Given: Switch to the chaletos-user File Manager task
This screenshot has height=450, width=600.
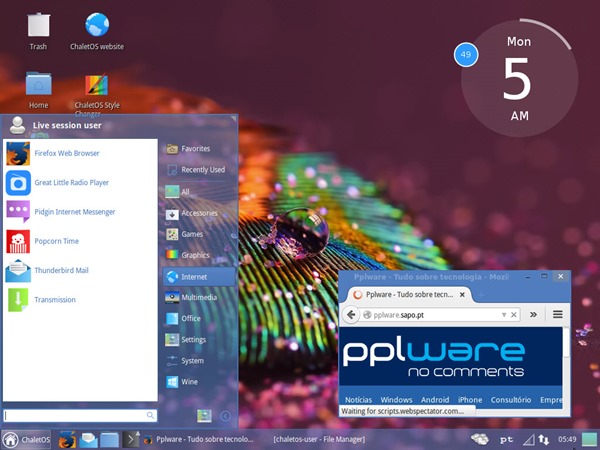Looking at the screenshot, I should click(319, 440).
